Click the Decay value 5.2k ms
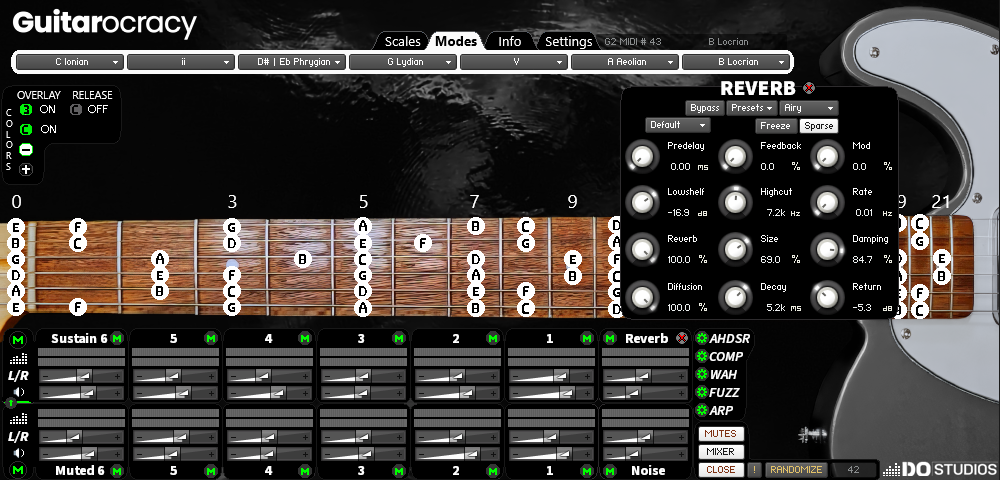 [x=783, y=307]
